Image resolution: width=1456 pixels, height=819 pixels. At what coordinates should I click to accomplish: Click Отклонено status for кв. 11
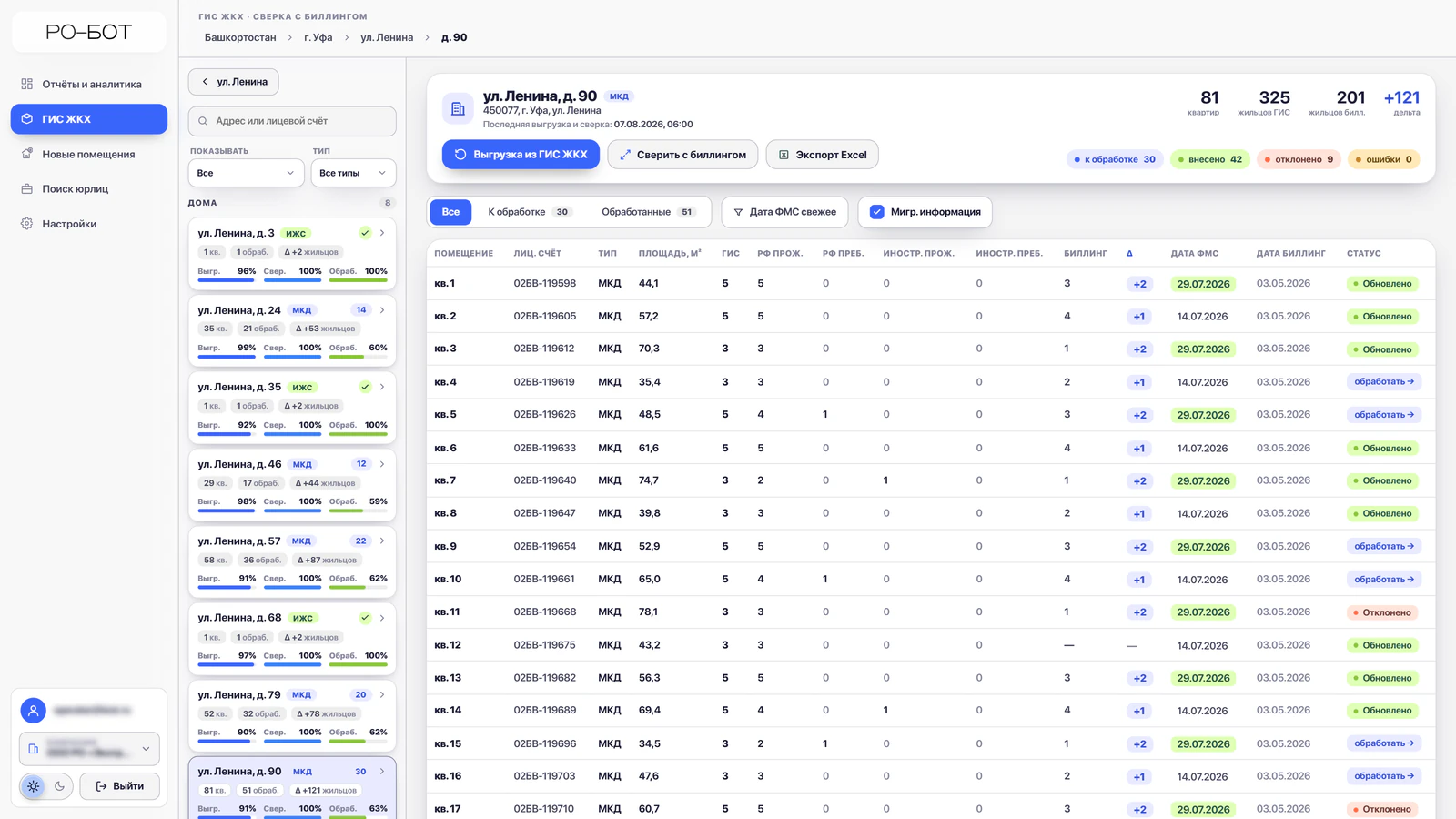click(1382, 612)
